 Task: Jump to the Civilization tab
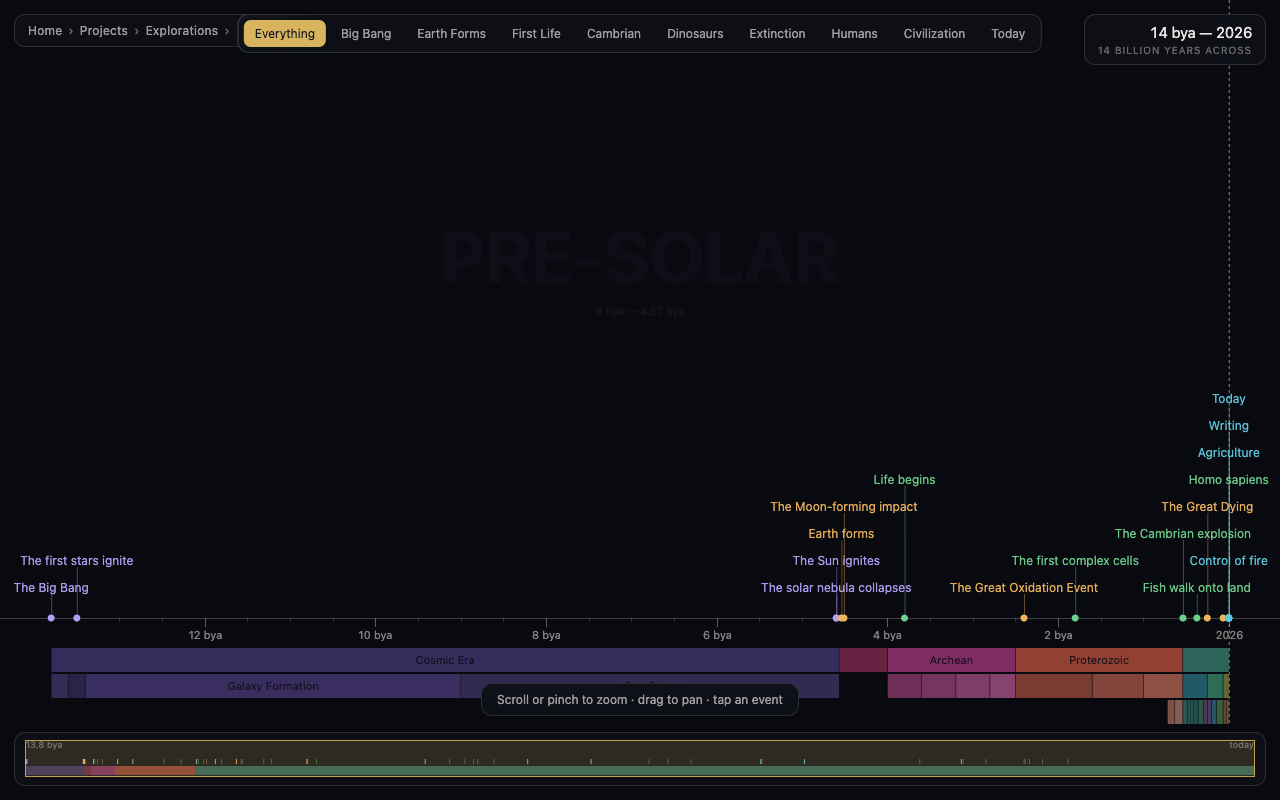tap(934, 33)
